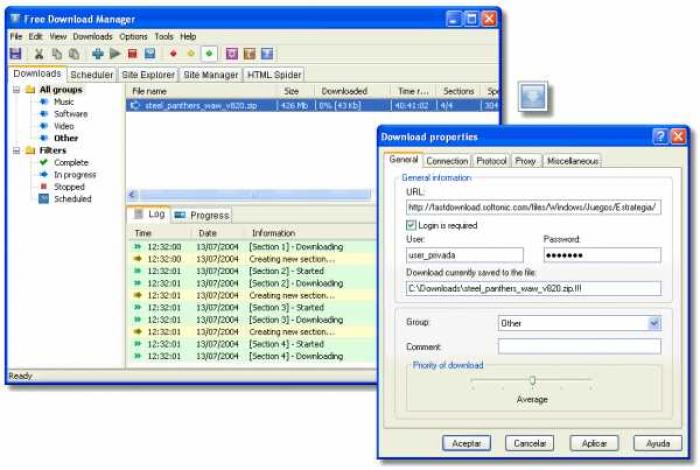The width and height of the screenshot is (700, 470).
Task: Switch to the Connection tab in Download properties
Action: (x=447, y=161)
